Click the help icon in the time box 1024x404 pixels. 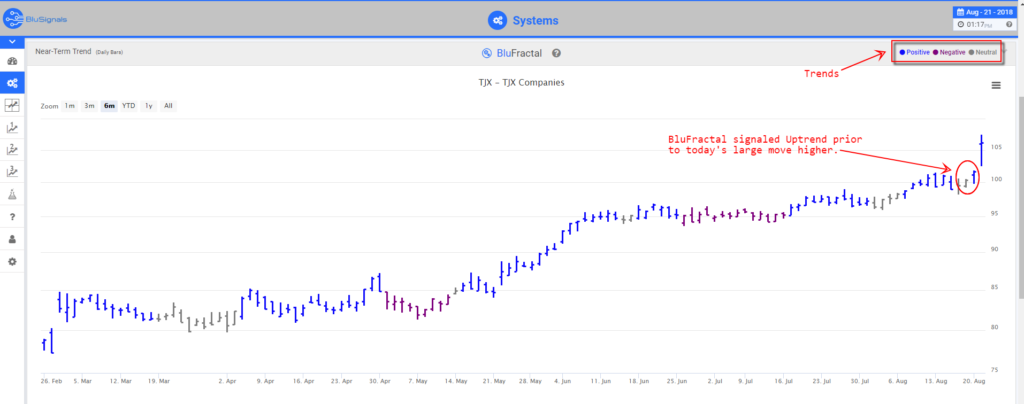(x=1009, y=24)
